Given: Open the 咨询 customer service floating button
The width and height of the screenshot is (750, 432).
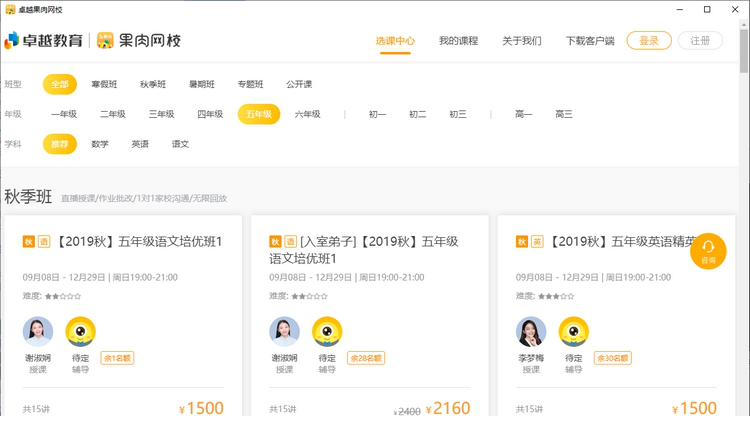Looking at the screenshot, I should tap(708, 251).
